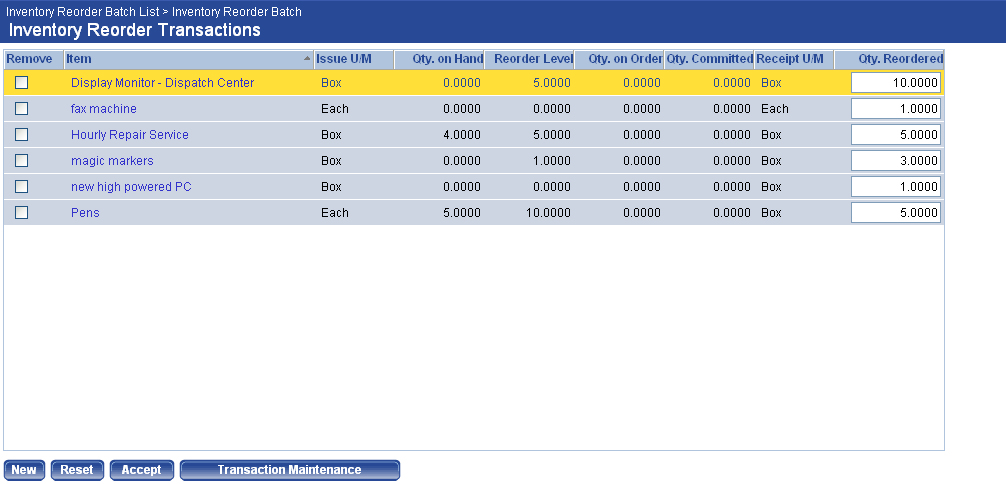Screen dimensions: 1006x484
Task: Sort by Issue U/M column header
Action: click(x=344, y=59)
